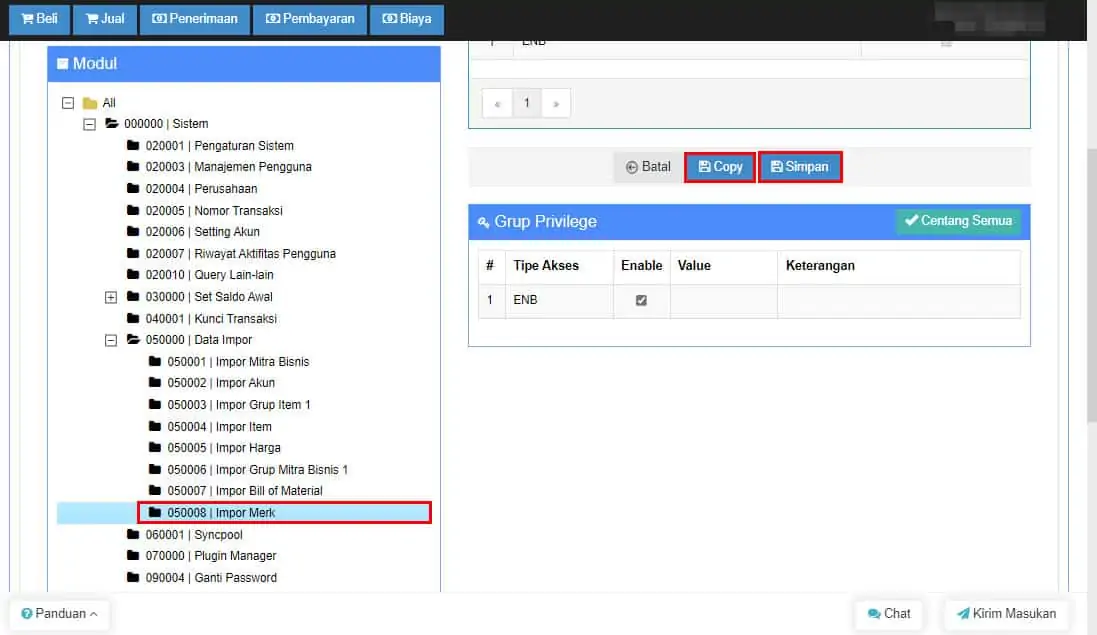
Task: Go to previous page arrow
Action: click(497, 104)
